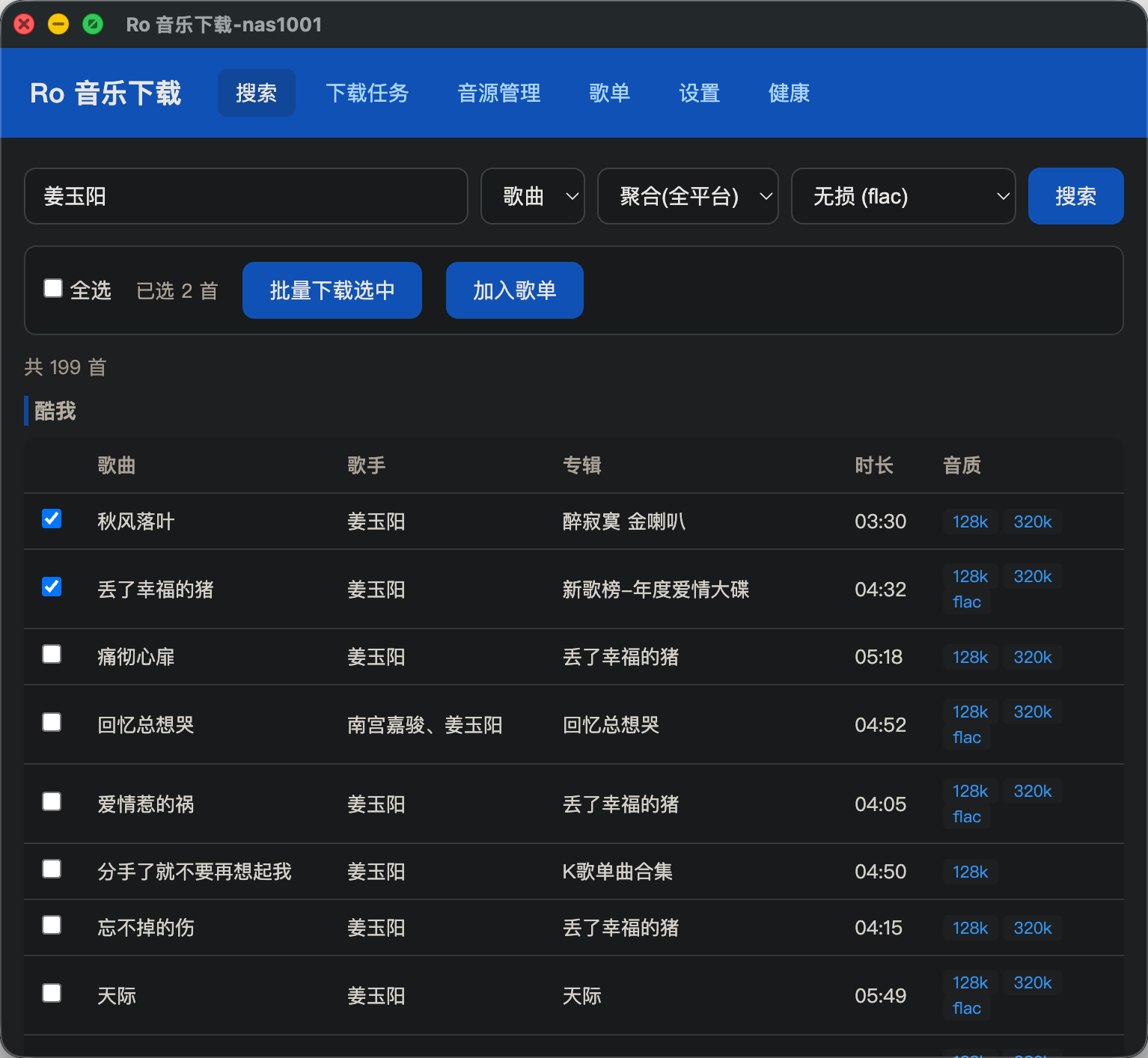The width and height of the screenshot is (1148, 1058).
Task: Go to 歌单 tab
Action: pyautogui.click(x=610, y=93)
